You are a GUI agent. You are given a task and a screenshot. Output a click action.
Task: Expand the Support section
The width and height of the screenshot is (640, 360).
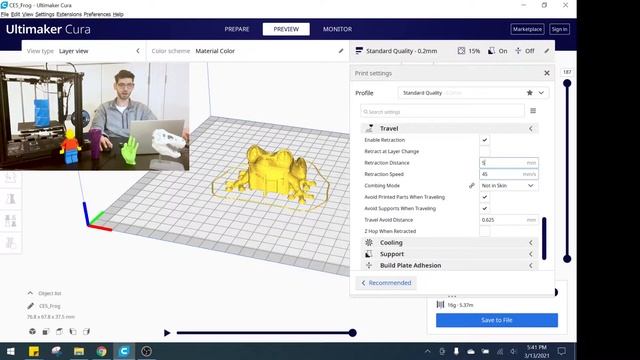(x=531, y=254)
